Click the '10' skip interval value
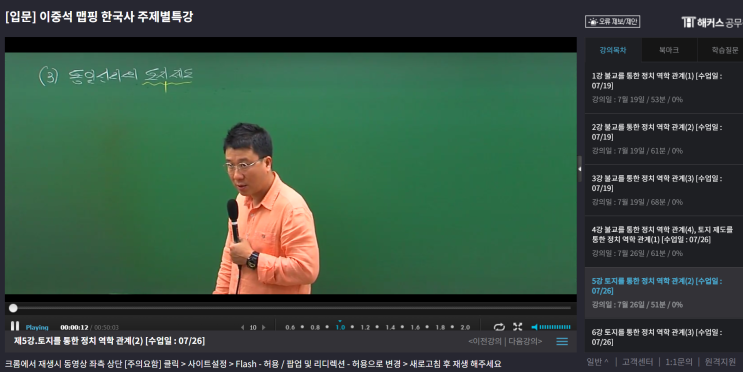Screen dimensions: 743x372 pos(253,327)
